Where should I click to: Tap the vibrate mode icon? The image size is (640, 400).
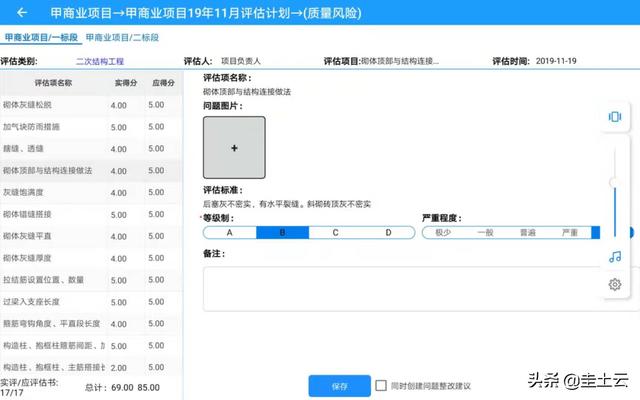click(x=614, y=117)
